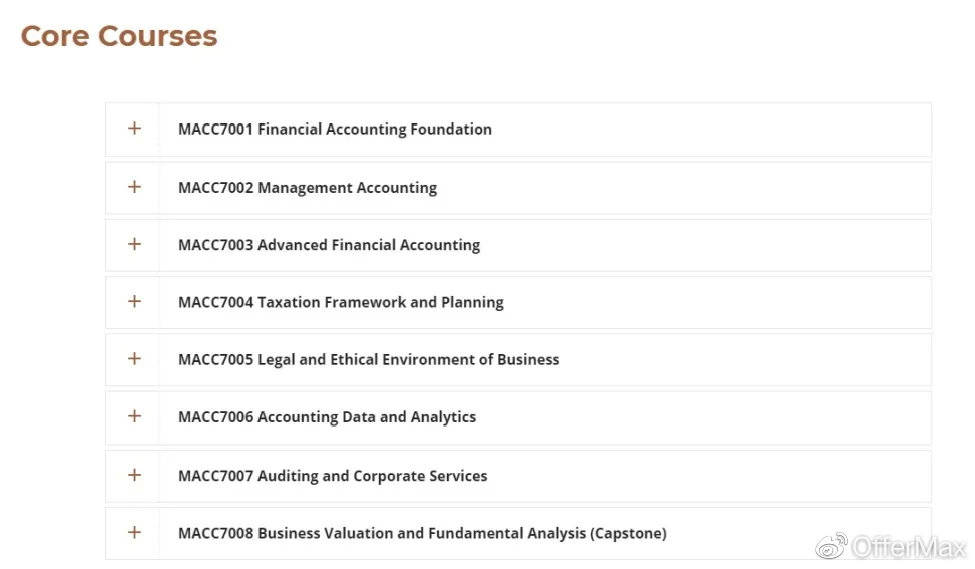Click the MACC7001 course code text
The height and width of the screenshot is (569, 975).
point(215,129)
